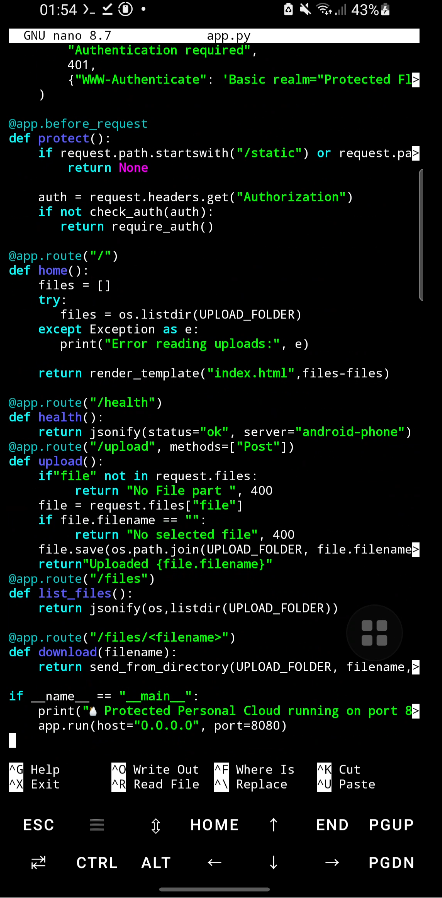Select the ^O Write Out shortcut
This screenshot has height=898, width=442.
(155, 770)
